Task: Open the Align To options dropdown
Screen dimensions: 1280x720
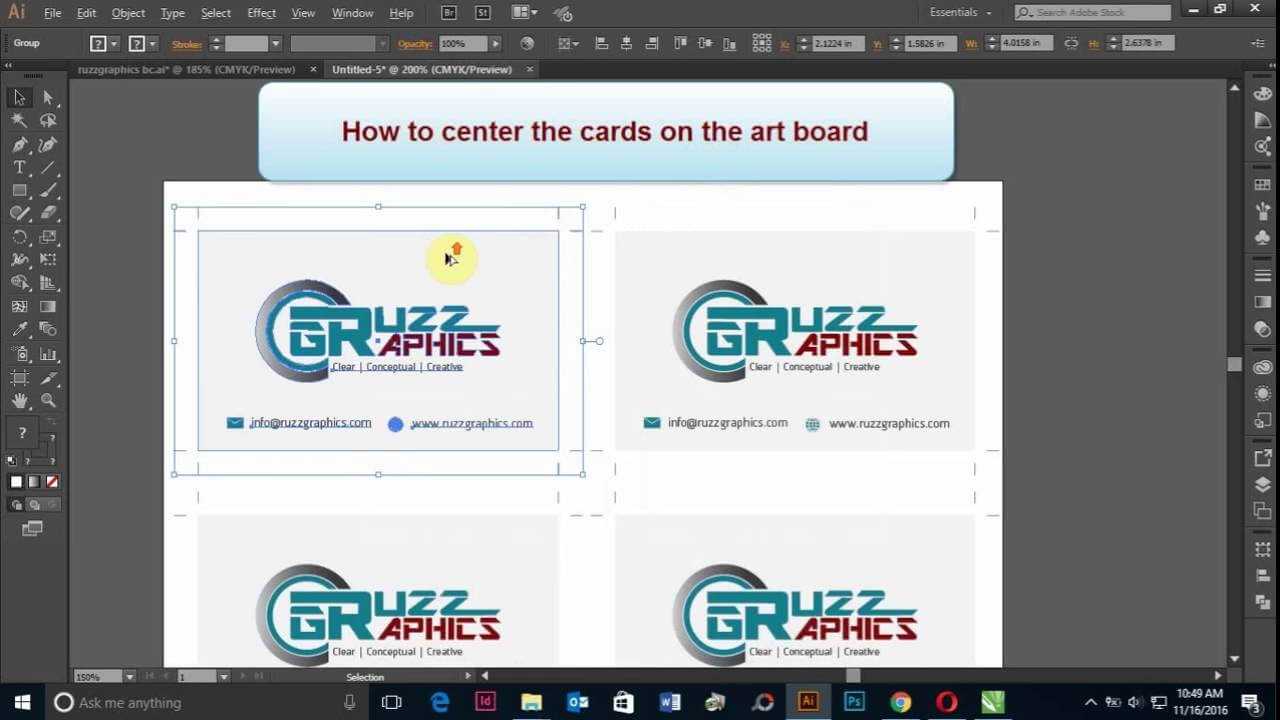Action: point(566,44)
